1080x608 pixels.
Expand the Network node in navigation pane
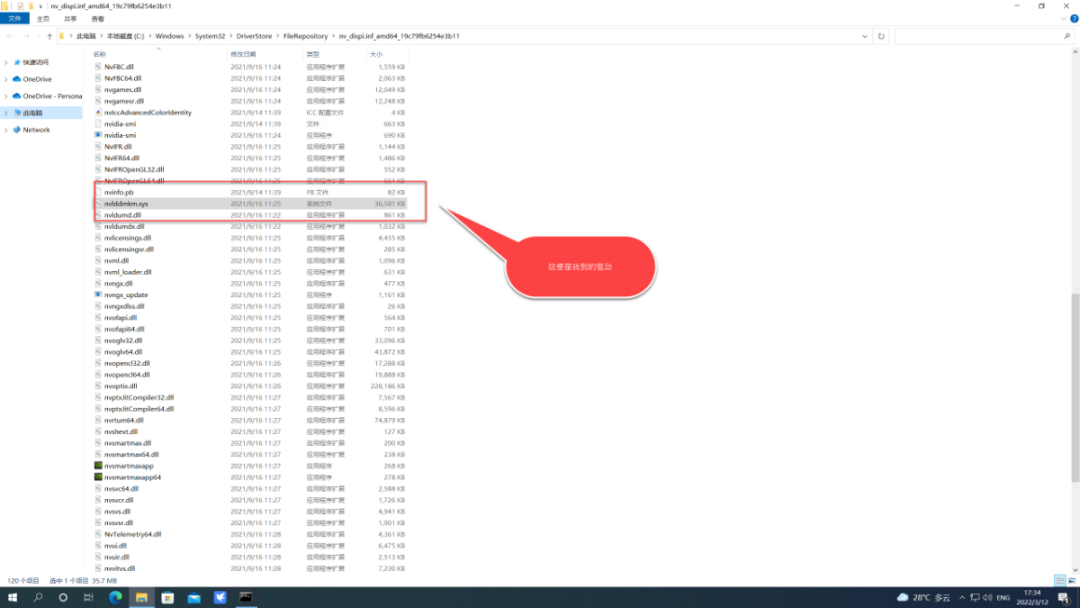tap(6, 129)
